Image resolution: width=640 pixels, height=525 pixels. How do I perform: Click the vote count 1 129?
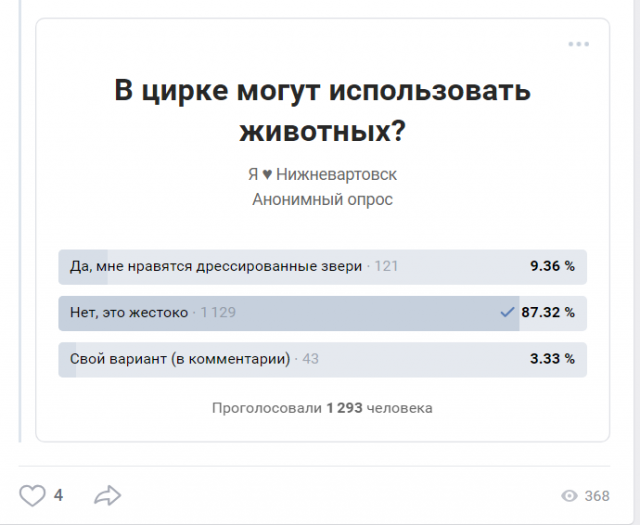click(218, 312)
